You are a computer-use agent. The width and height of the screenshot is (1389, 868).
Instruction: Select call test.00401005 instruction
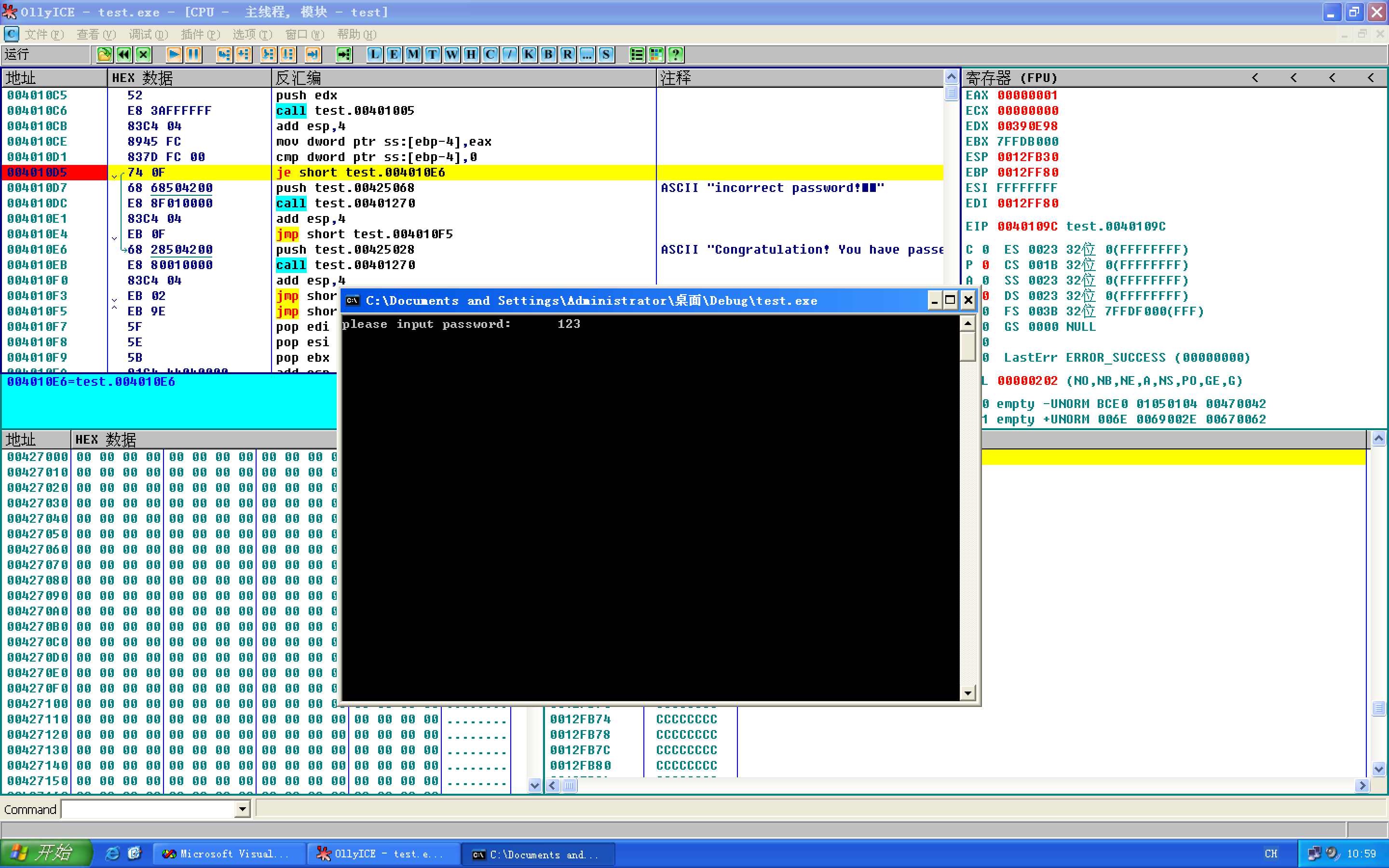coord(345,110)
